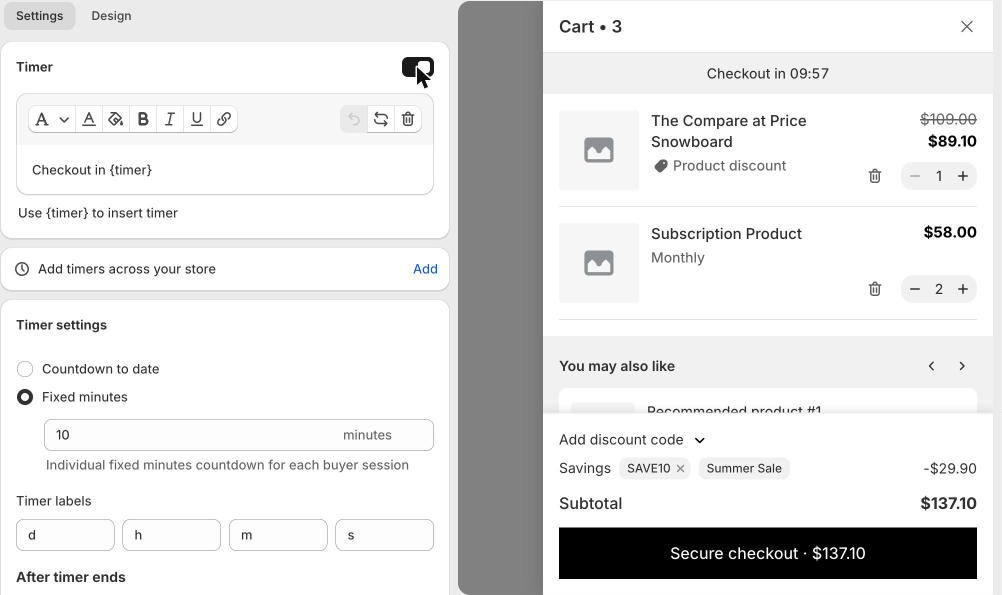Screen dimensions: 1002x595
Task: Toggle italic formatting
Action: 169,120
